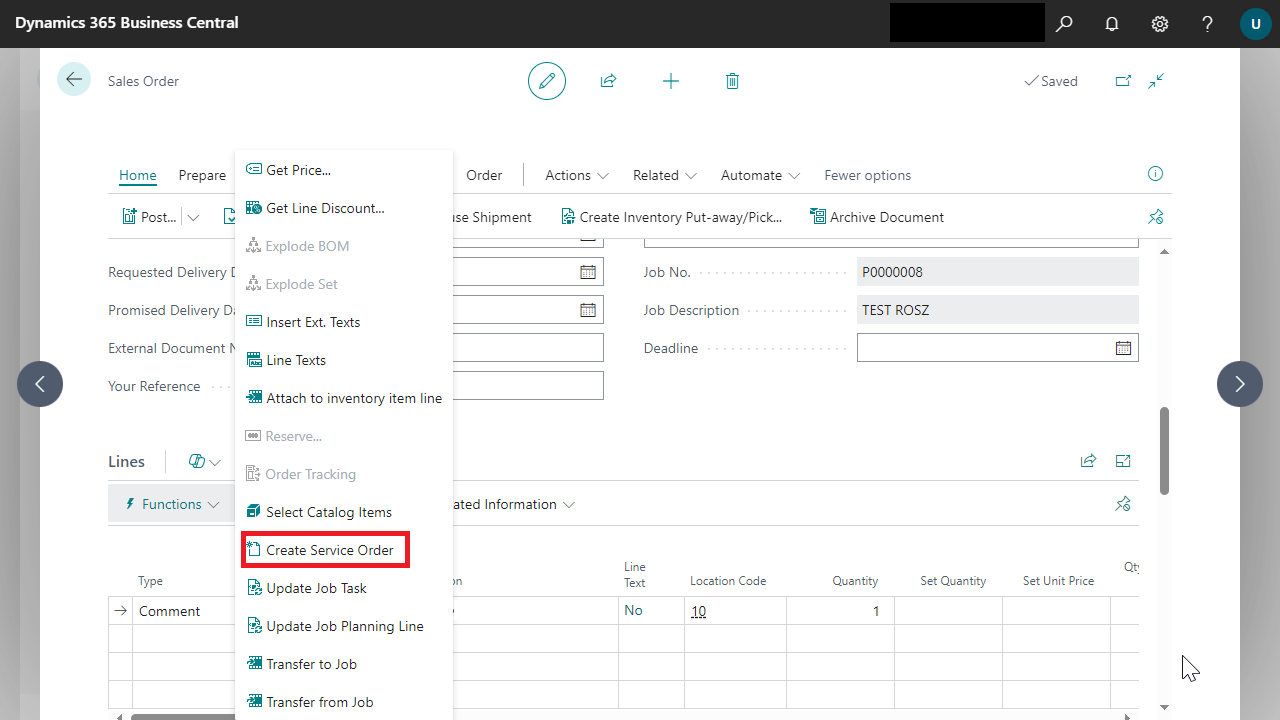This screenshot has height=720, width=1280.
Task: Click Fewer options link
Action: coord(867,175)
